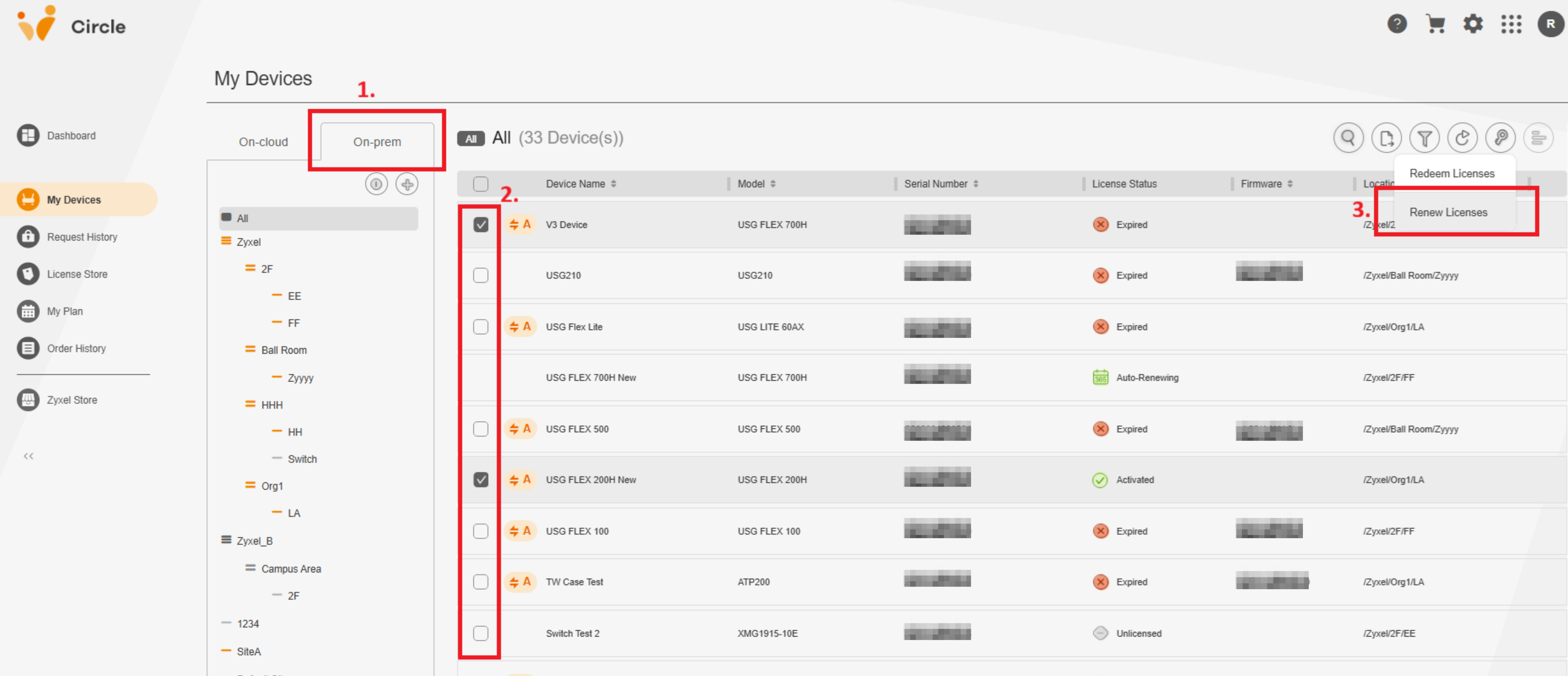Open the shopping cart icon
This screenshot has height=676, width=1568.
[1435, 24]
